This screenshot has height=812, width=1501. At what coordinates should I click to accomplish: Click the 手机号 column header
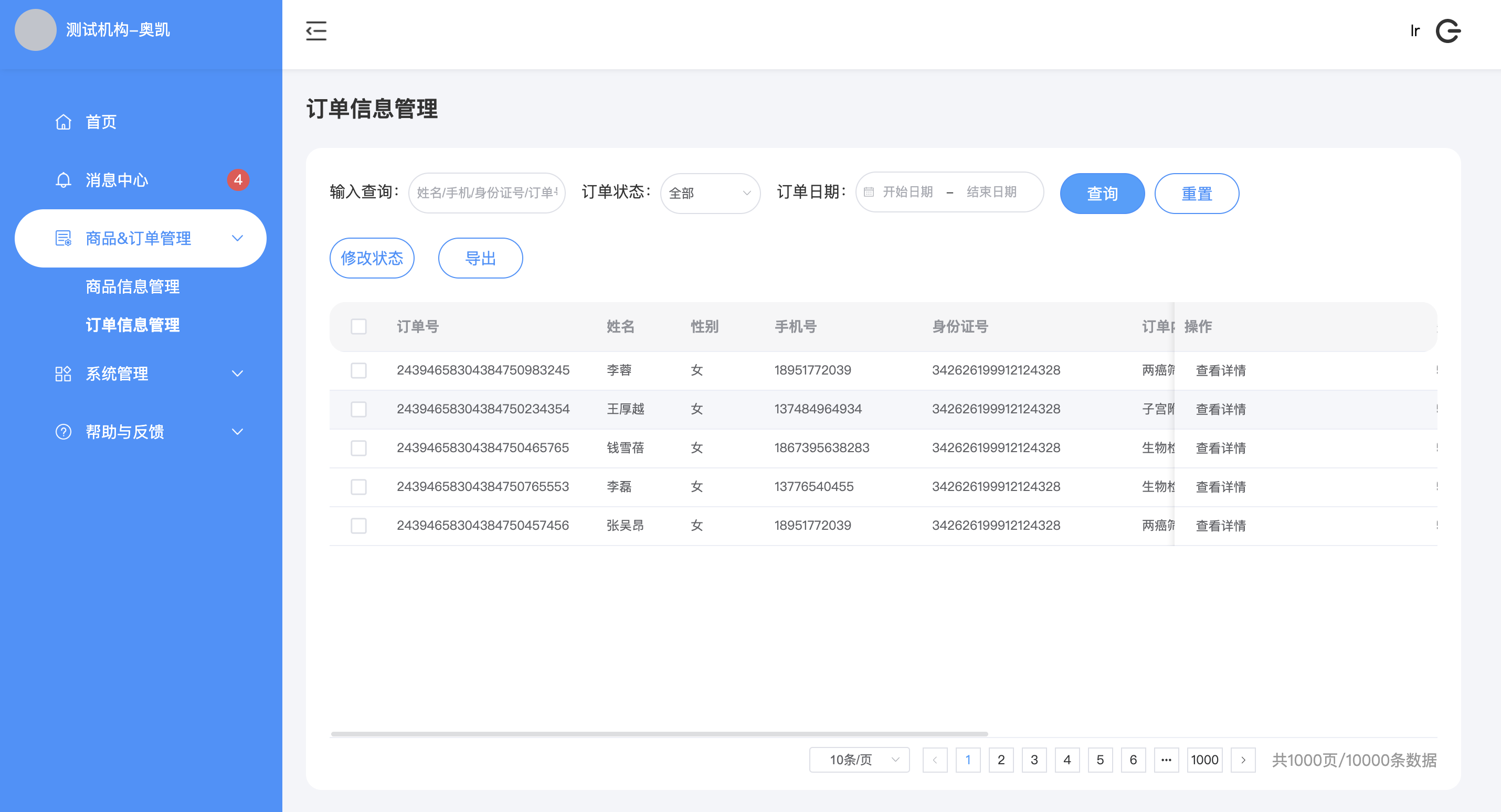(795, 326)
